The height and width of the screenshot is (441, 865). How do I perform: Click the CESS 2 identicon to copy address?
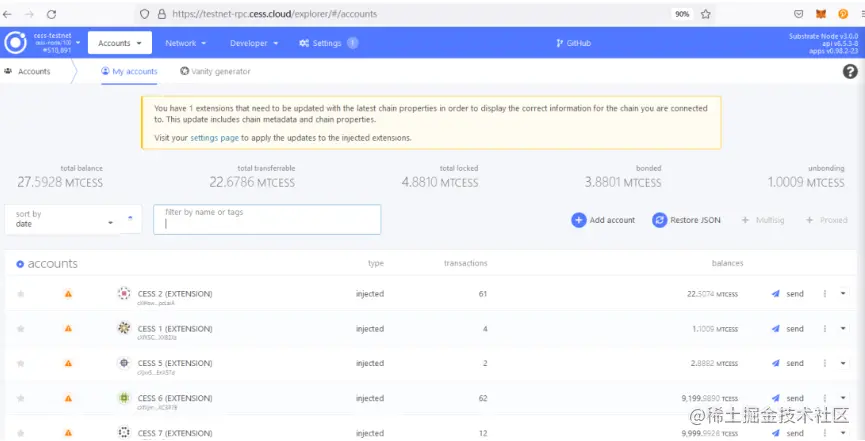click(124, 294)
